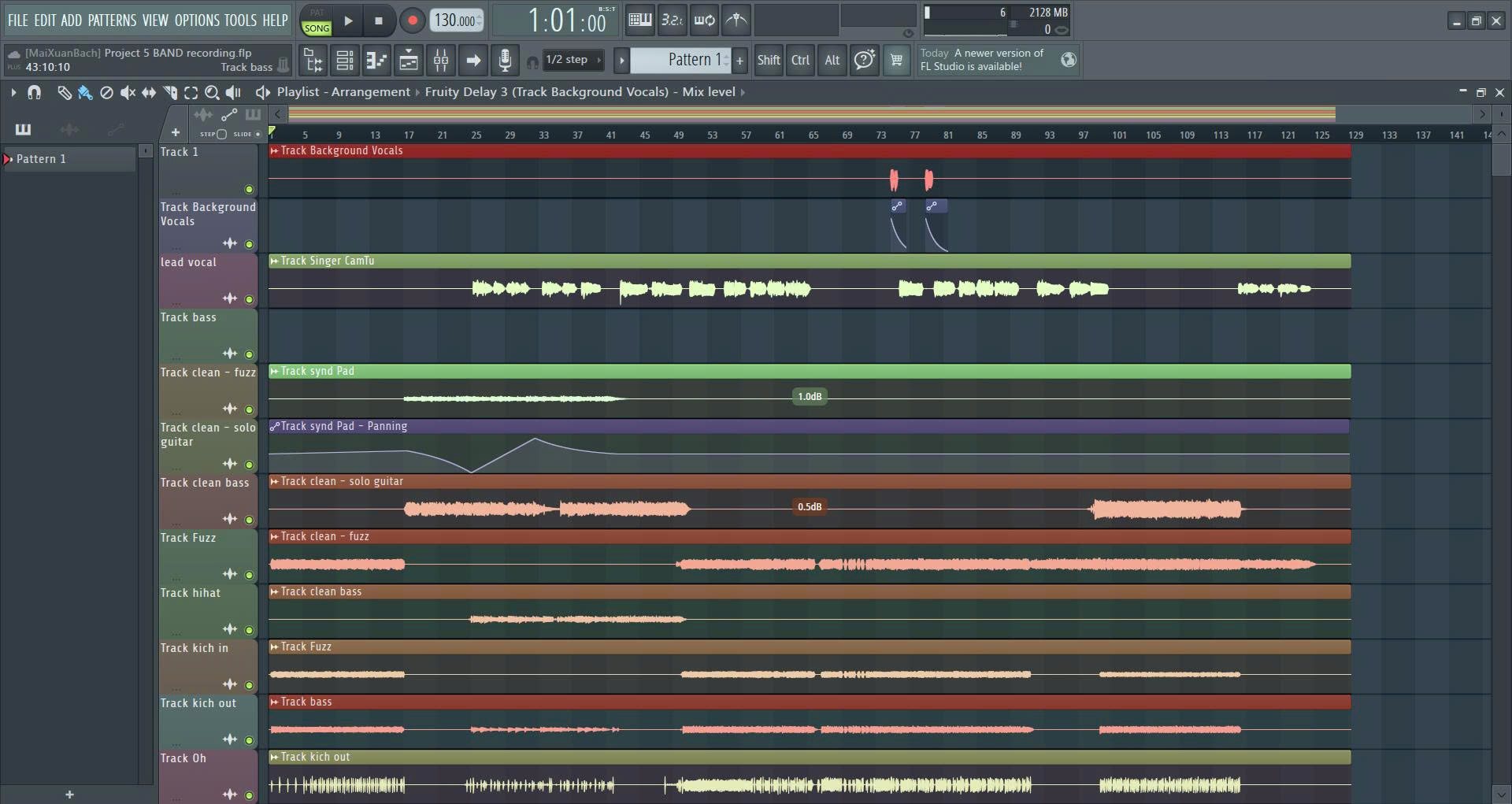Select the Delete tool in playlist
The height and width of the screenshot is (804, 1512).
(106, 92)
